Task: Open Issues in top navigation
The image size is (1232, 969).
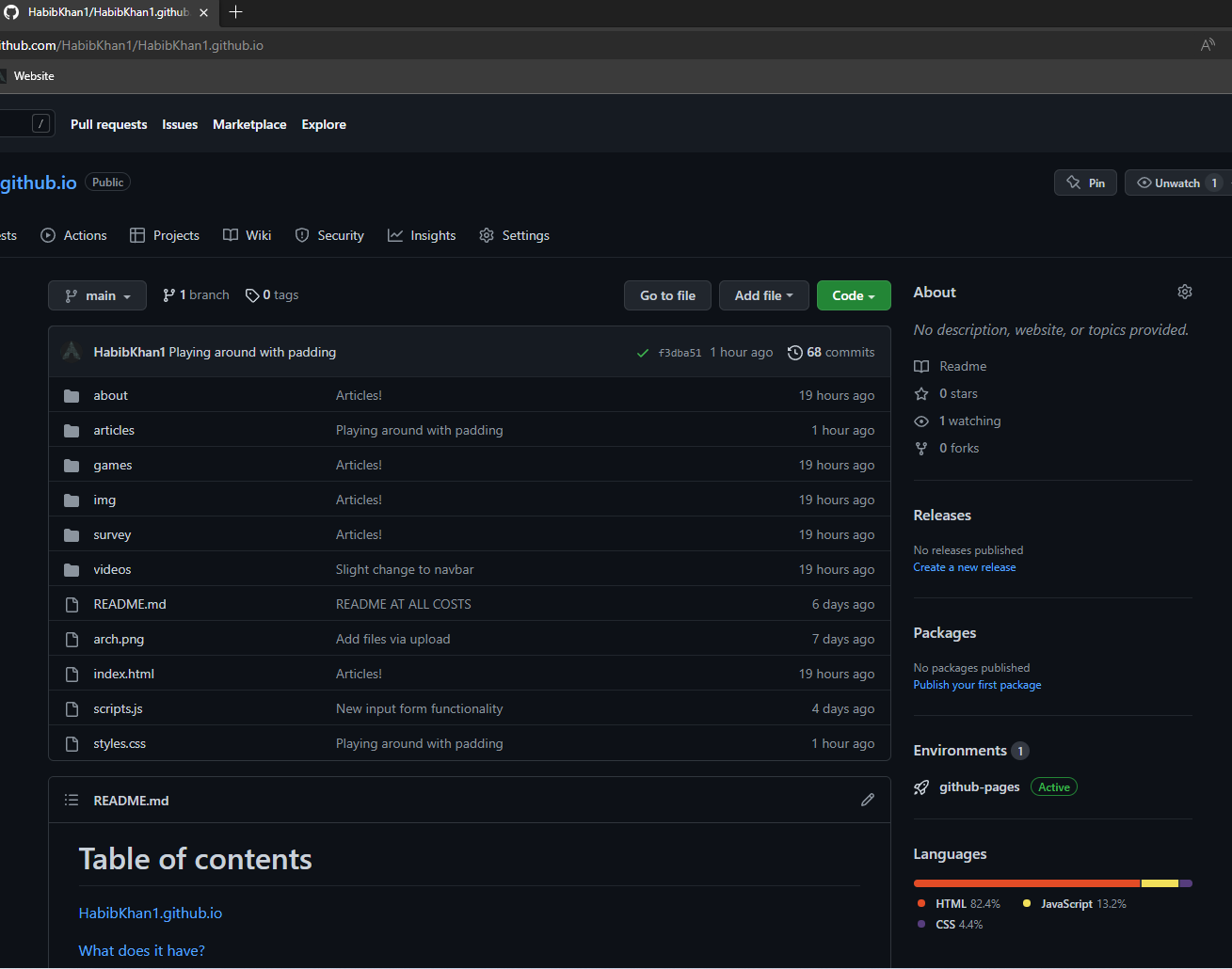Action: [x=180, y=124]
